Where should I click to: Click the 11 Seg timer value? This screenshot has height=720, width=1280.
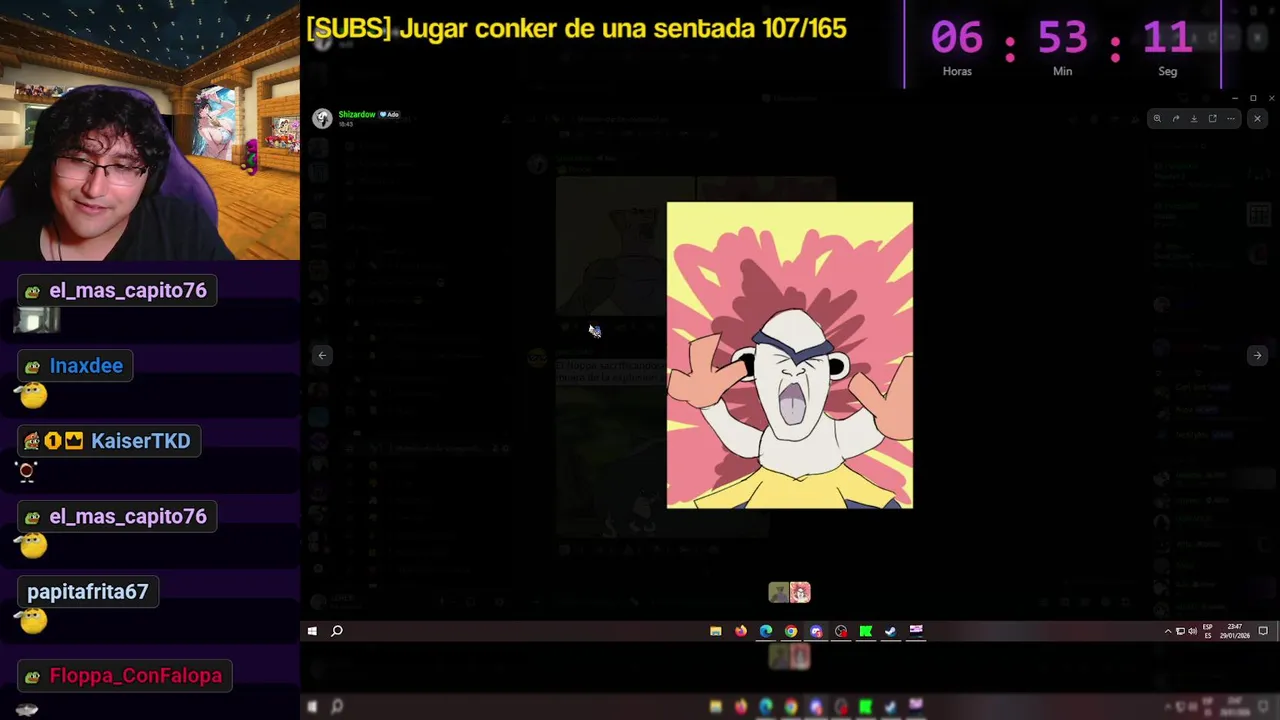tap(1167, 39)
